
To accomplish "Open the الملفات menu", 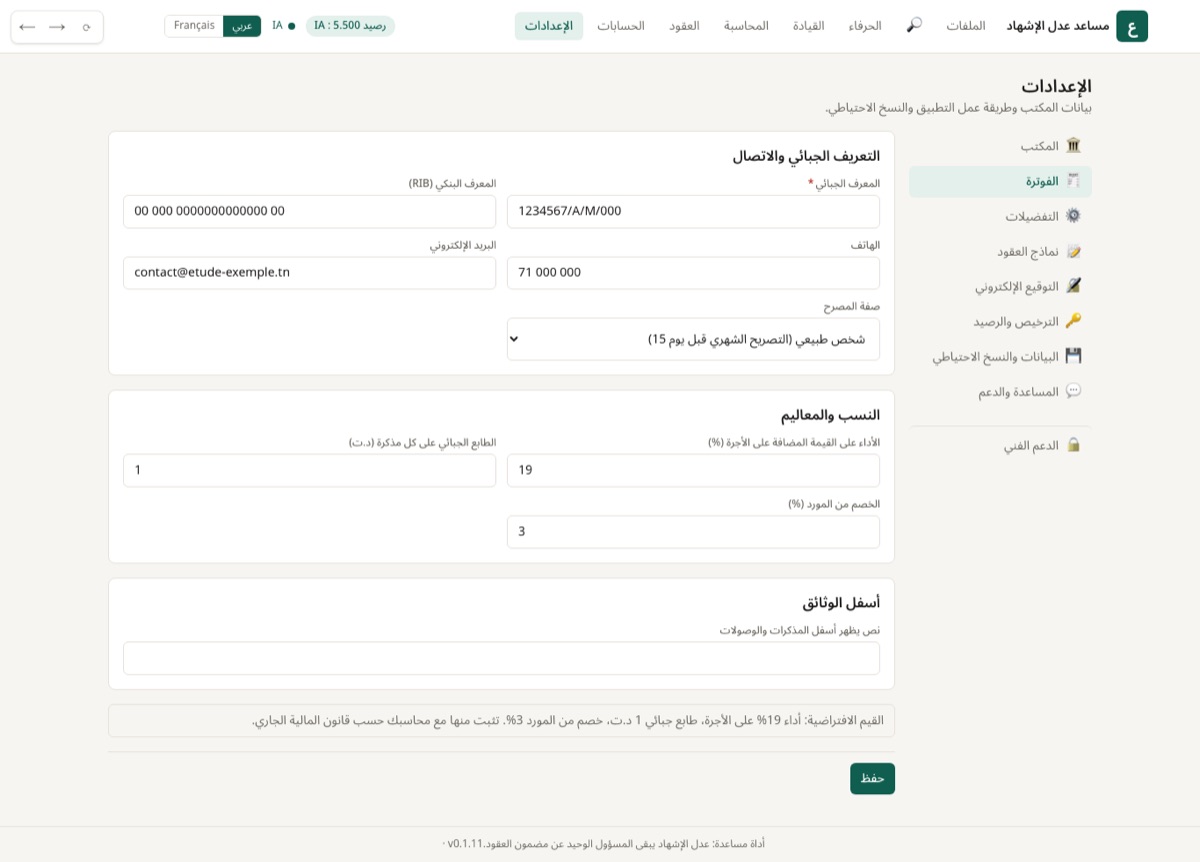I will point(966,26).
